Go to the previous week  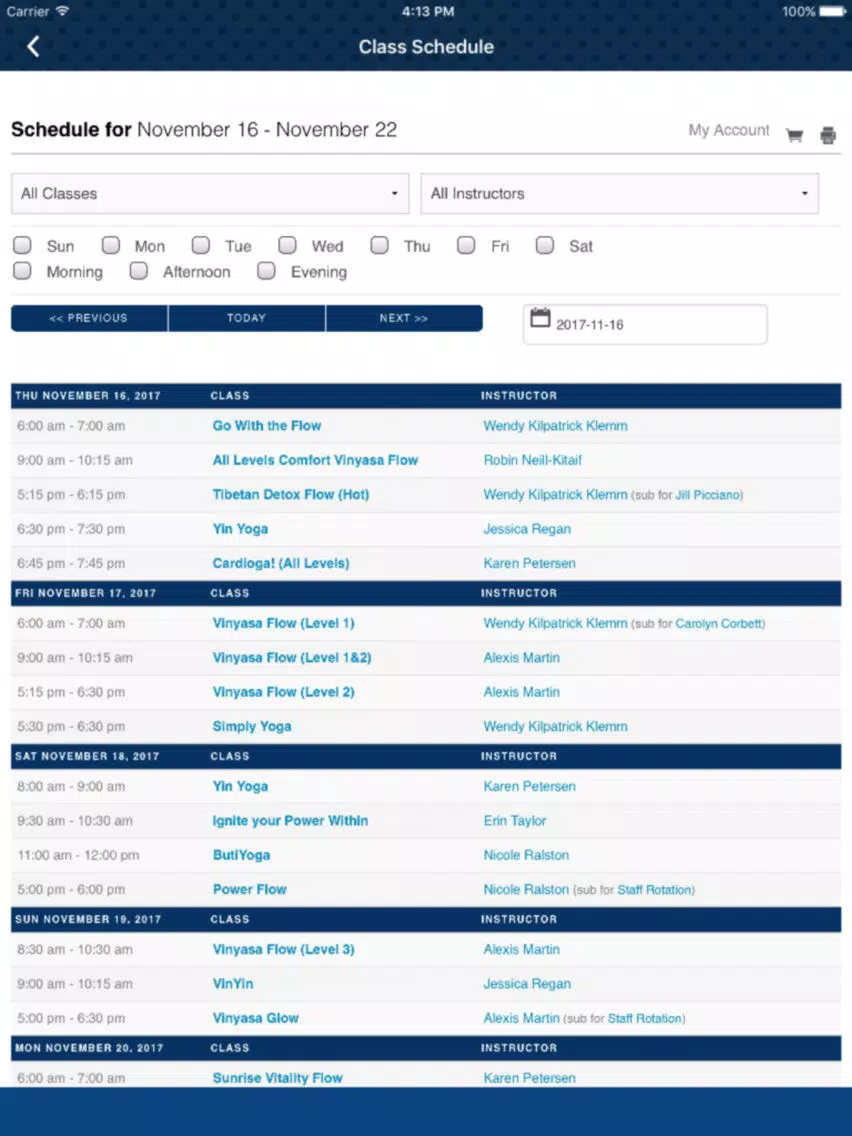(x=89, y=318)
